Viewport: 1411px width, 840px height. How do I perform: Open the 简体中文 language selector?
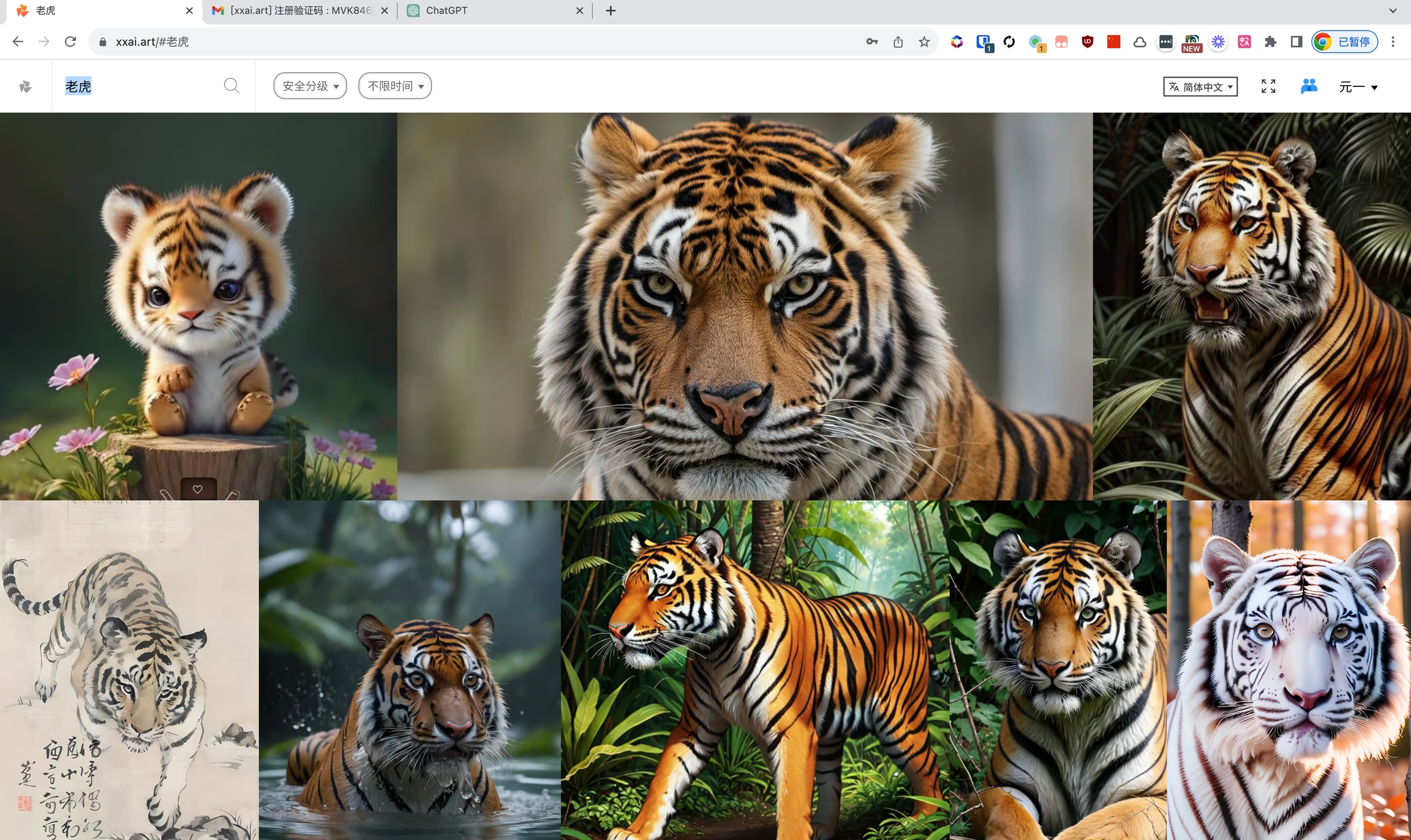[1200, 86]
